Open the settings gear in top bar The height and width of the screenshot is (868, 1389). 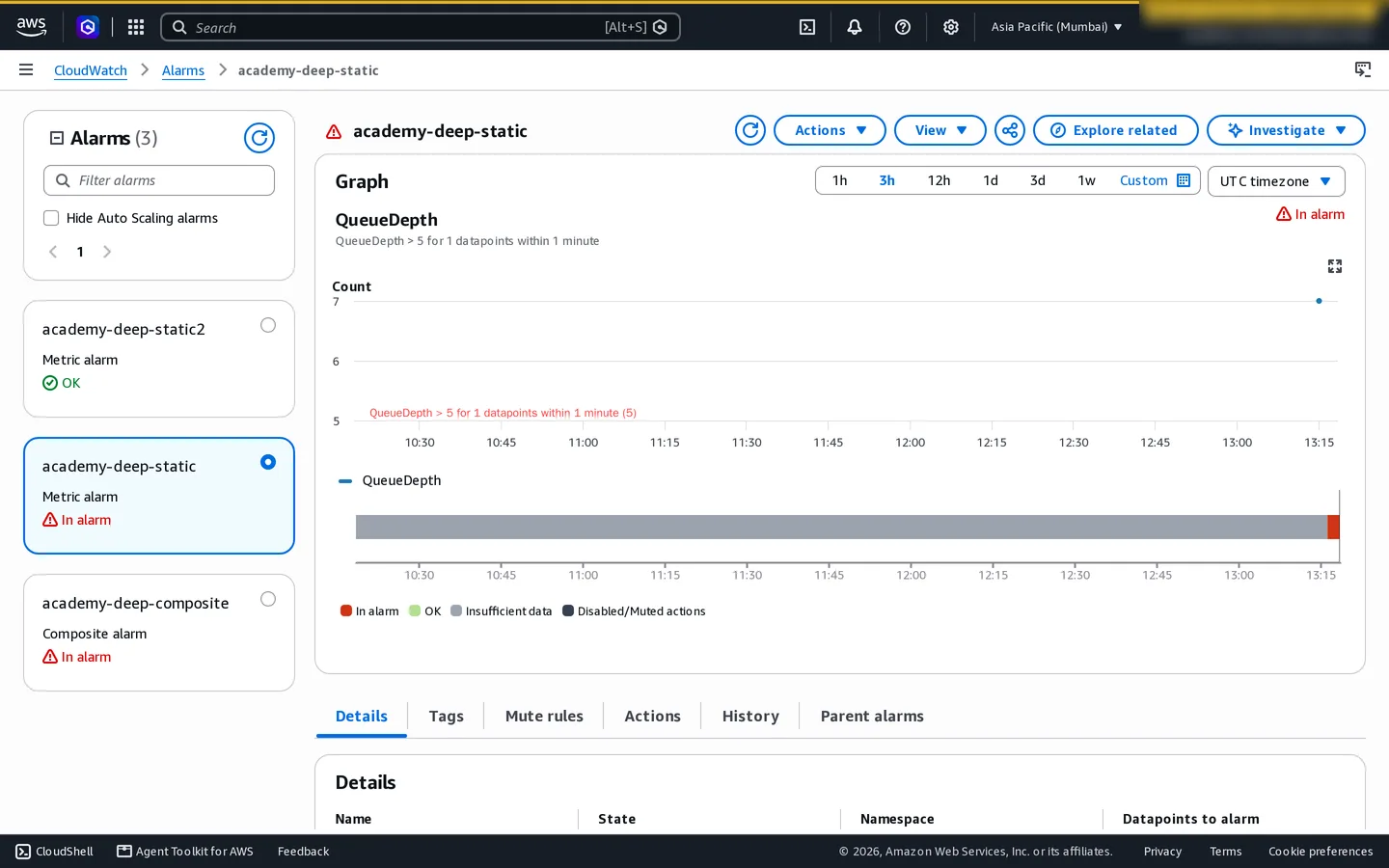pyautogui.click(x=951, y=27)
